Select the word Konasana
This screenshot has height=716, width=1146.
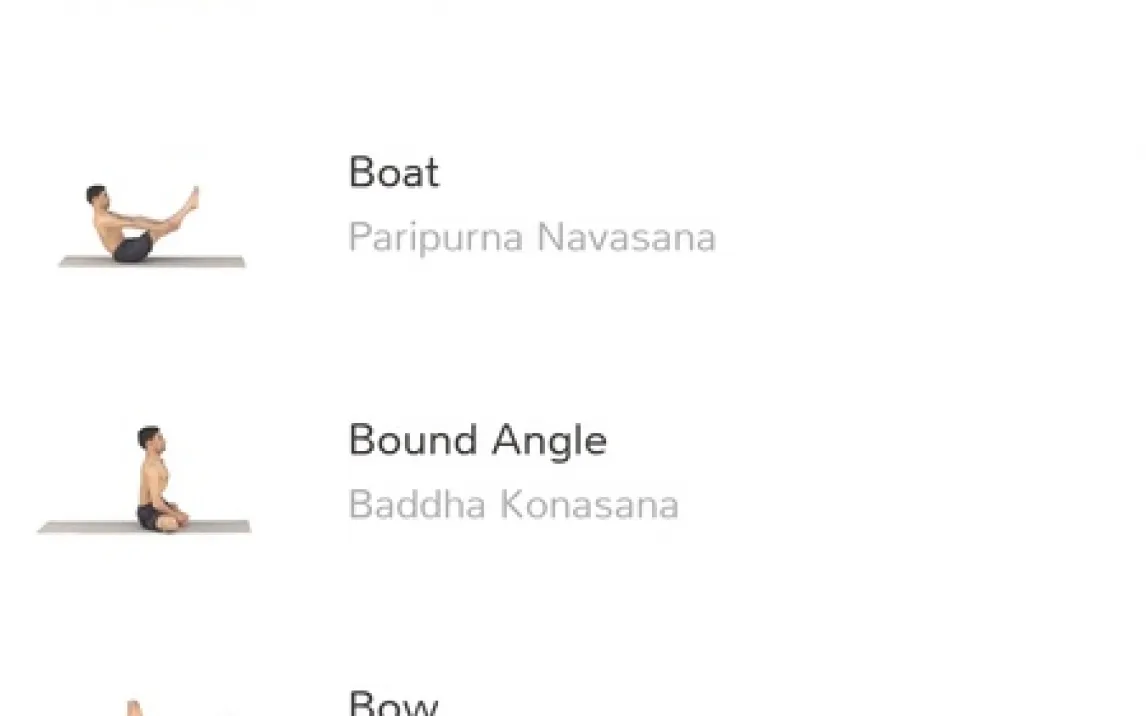(589, 505)
